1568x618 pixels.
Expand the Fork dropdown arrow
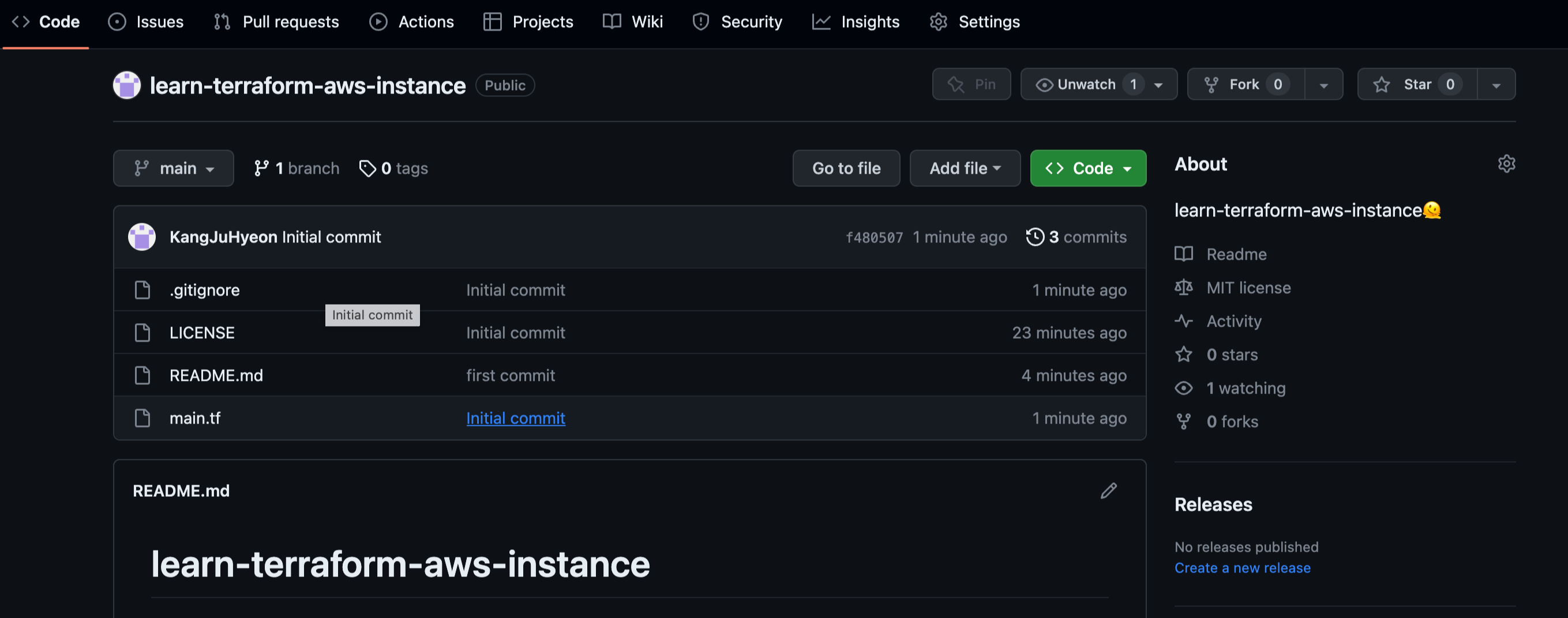pyautogui.click(x=1324, y=85)
